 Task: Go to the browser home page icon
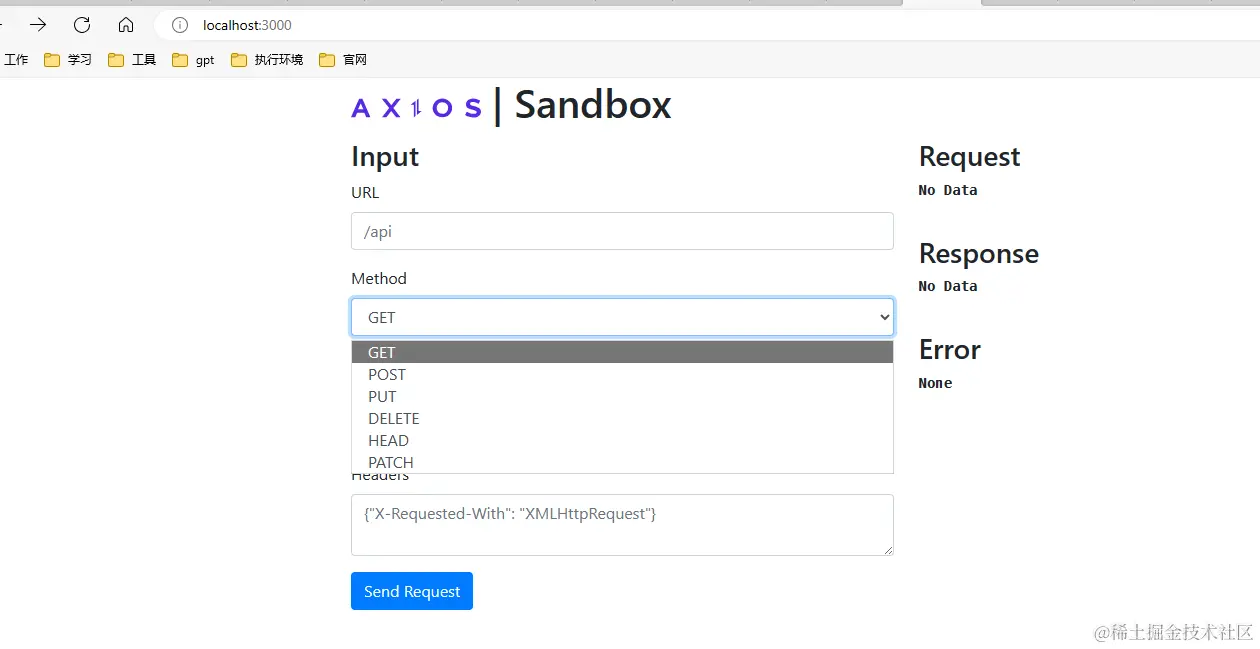[x=126, y=25]
